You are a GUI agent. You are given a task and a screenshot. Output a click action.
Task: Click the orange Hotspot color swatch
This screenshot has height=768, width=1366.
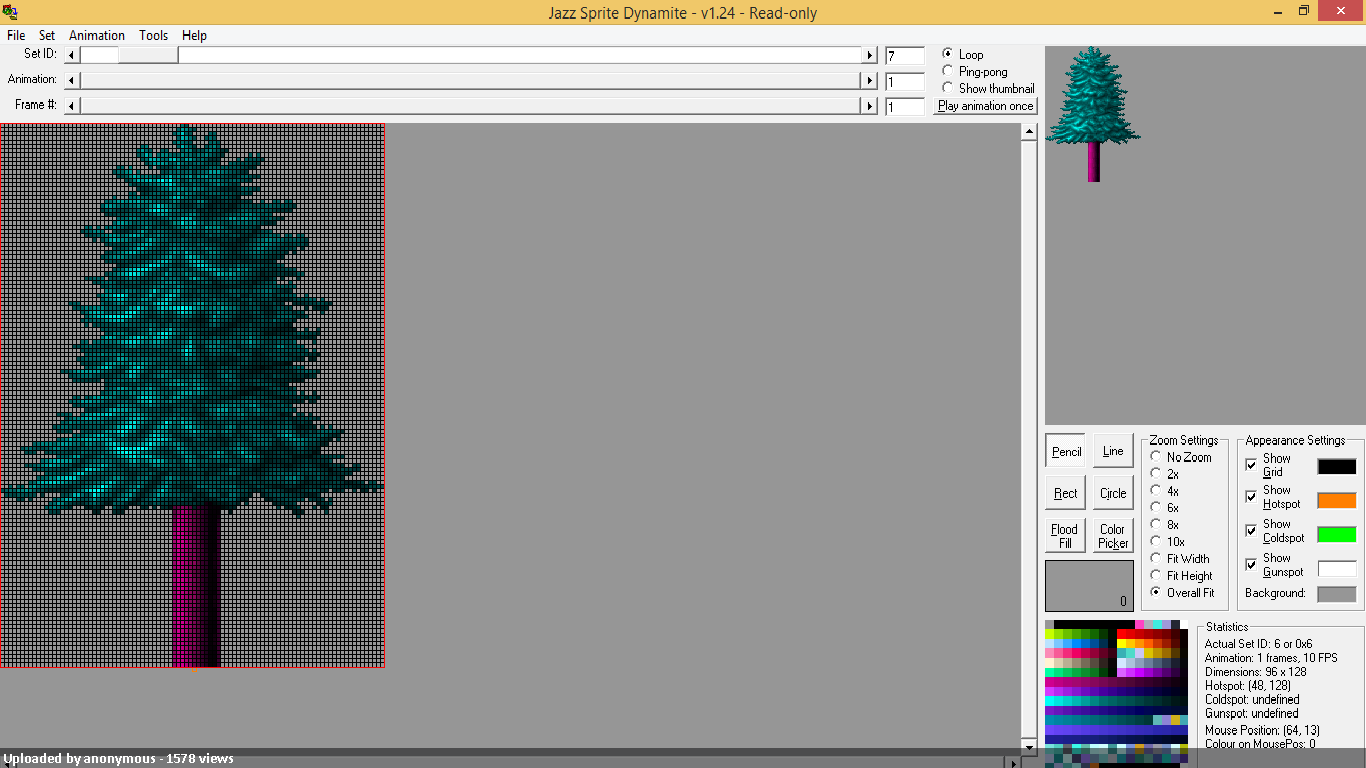coord(1337,500)
